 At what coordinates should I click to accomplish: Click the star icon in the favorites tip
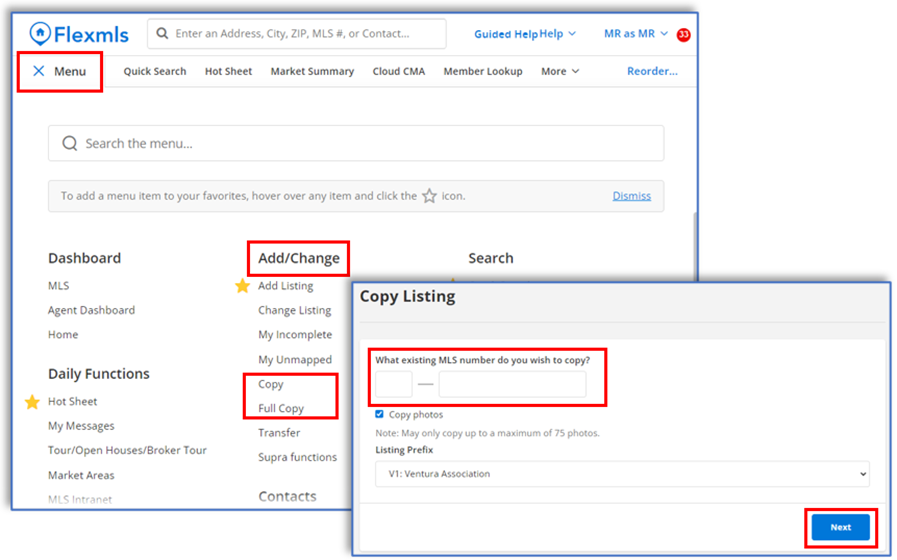429,196
